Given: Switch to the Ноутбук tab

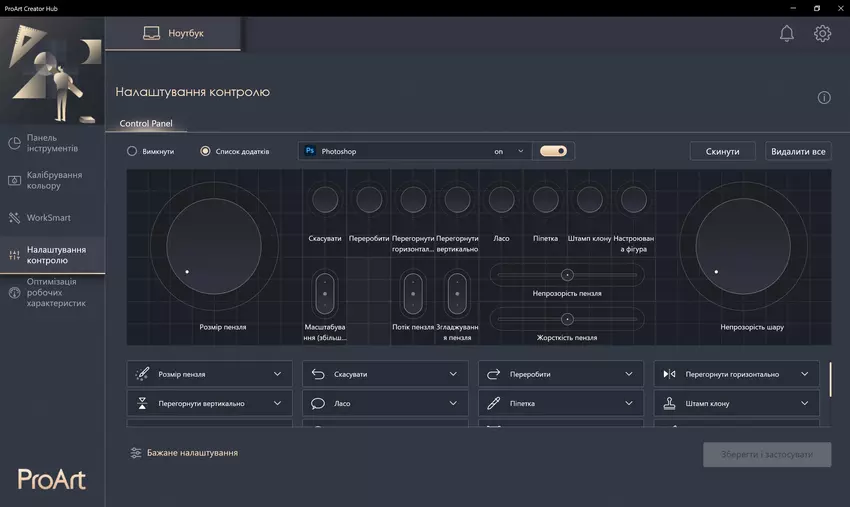Looking at the screenshot, I should (x=174, y=34).
